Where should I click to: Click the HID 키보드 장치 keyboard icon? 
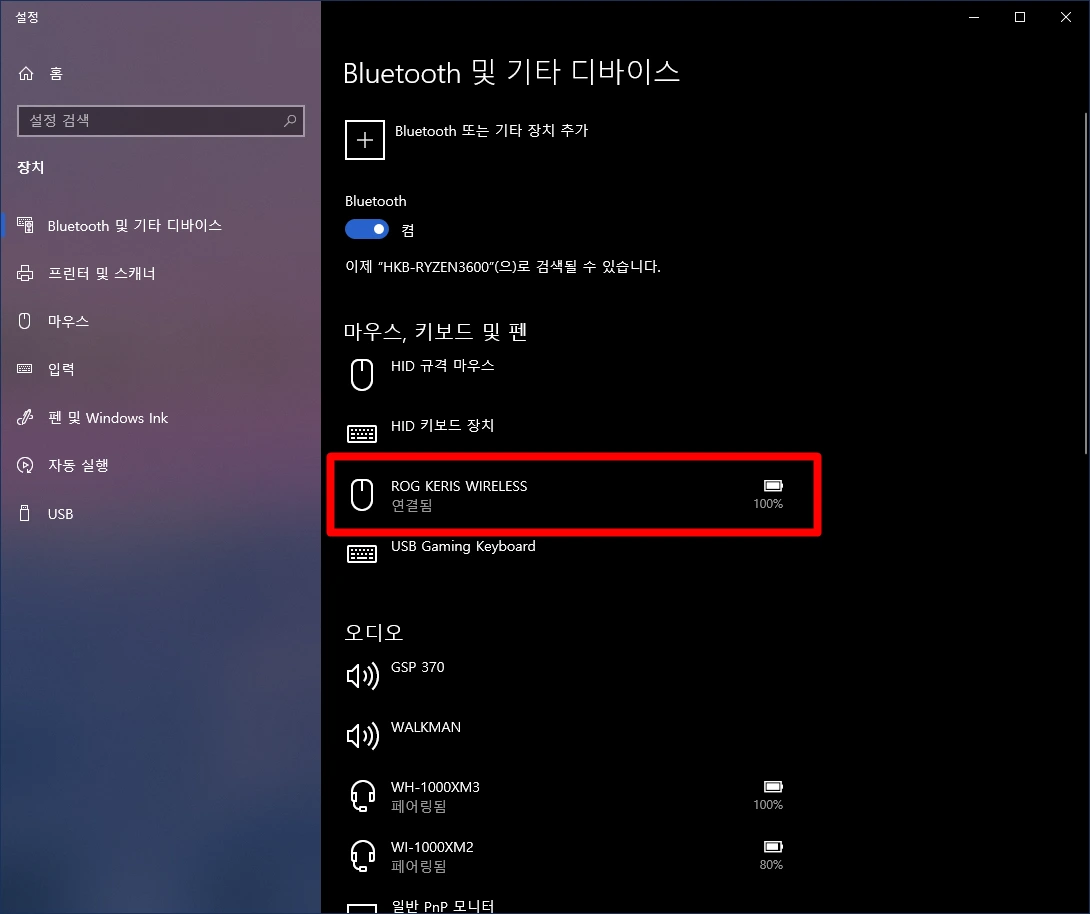point(362,434)
